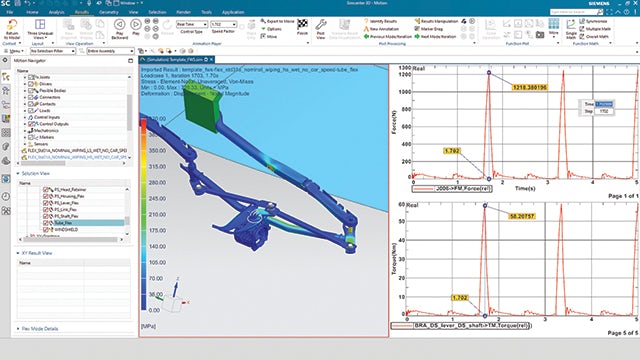Click Export to Movie

(x=278, y=21)
